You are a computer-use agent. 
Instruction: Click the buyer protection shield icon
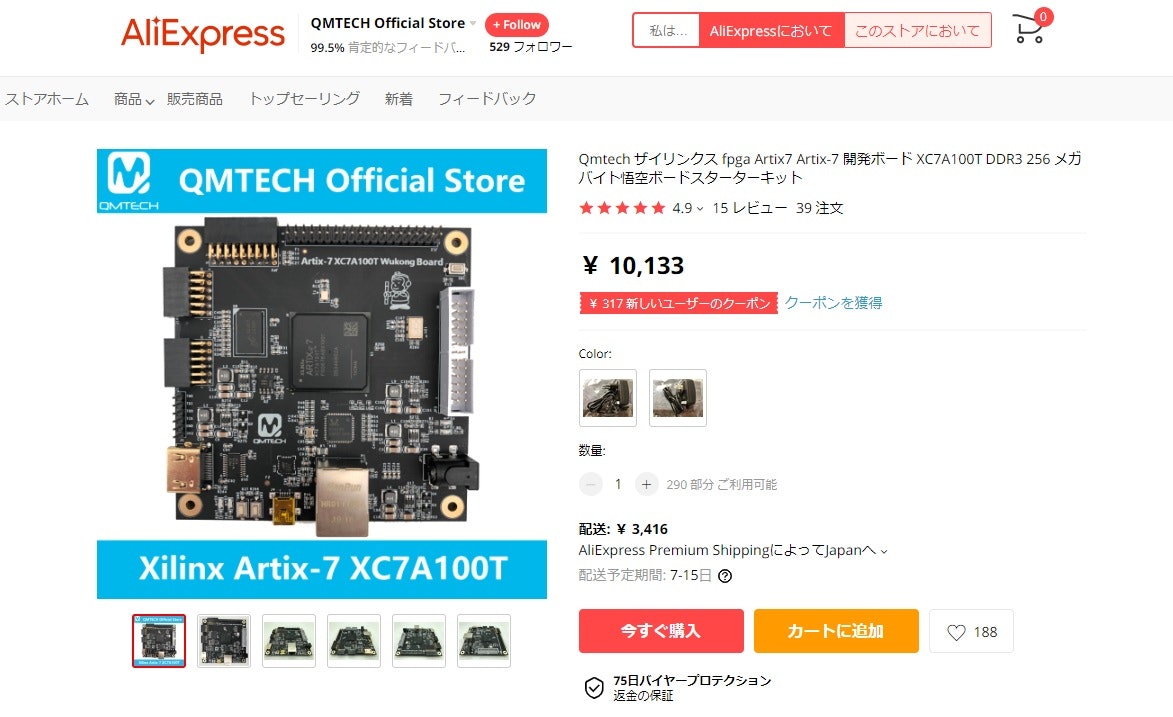(594, 687)
